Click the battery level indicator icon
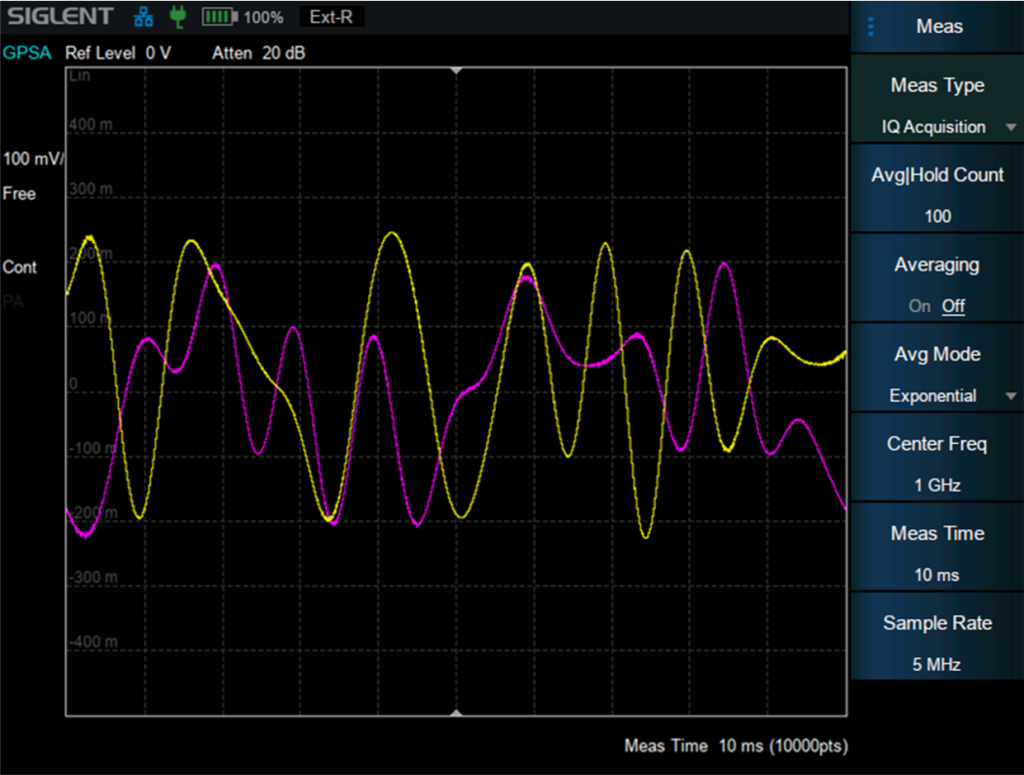Viewport: 1024px width, 775px height. click(x=220, y=17)
